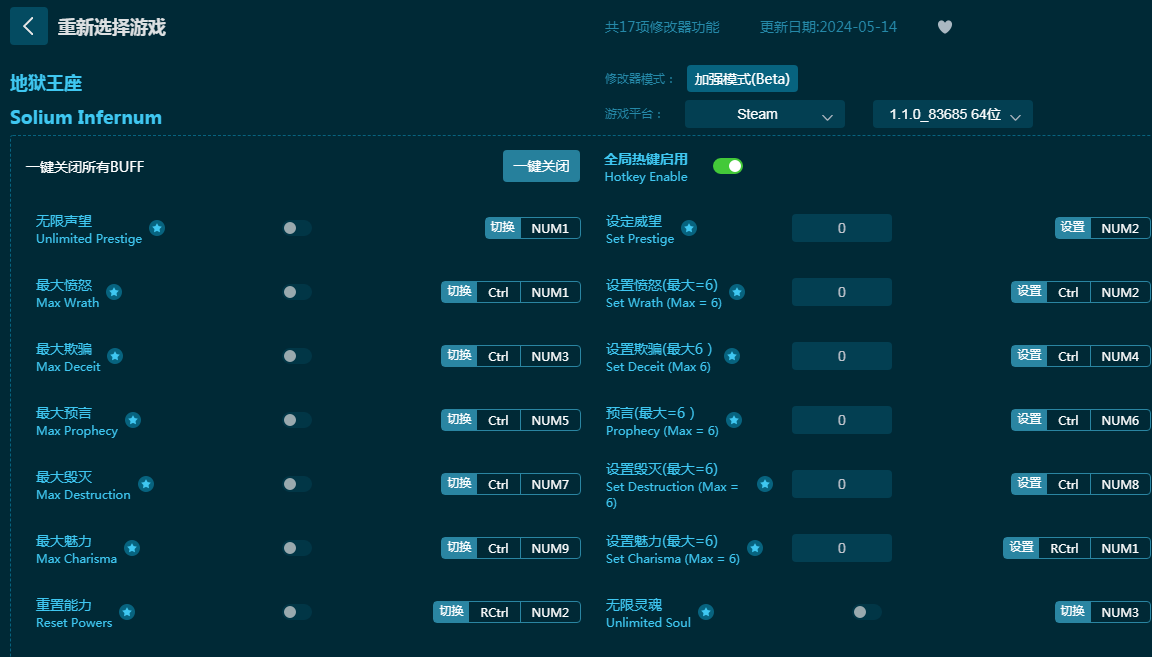This screenshot has height=657, width=1152.
Task: Click star icon next to Max Charisma
Action: point(132,548)
